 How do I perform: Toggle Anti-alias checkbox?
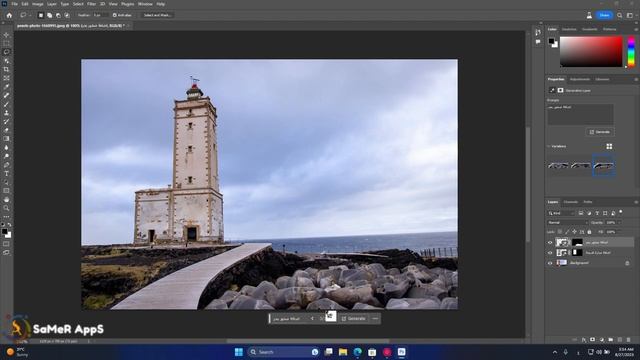(x=115, y=15)
